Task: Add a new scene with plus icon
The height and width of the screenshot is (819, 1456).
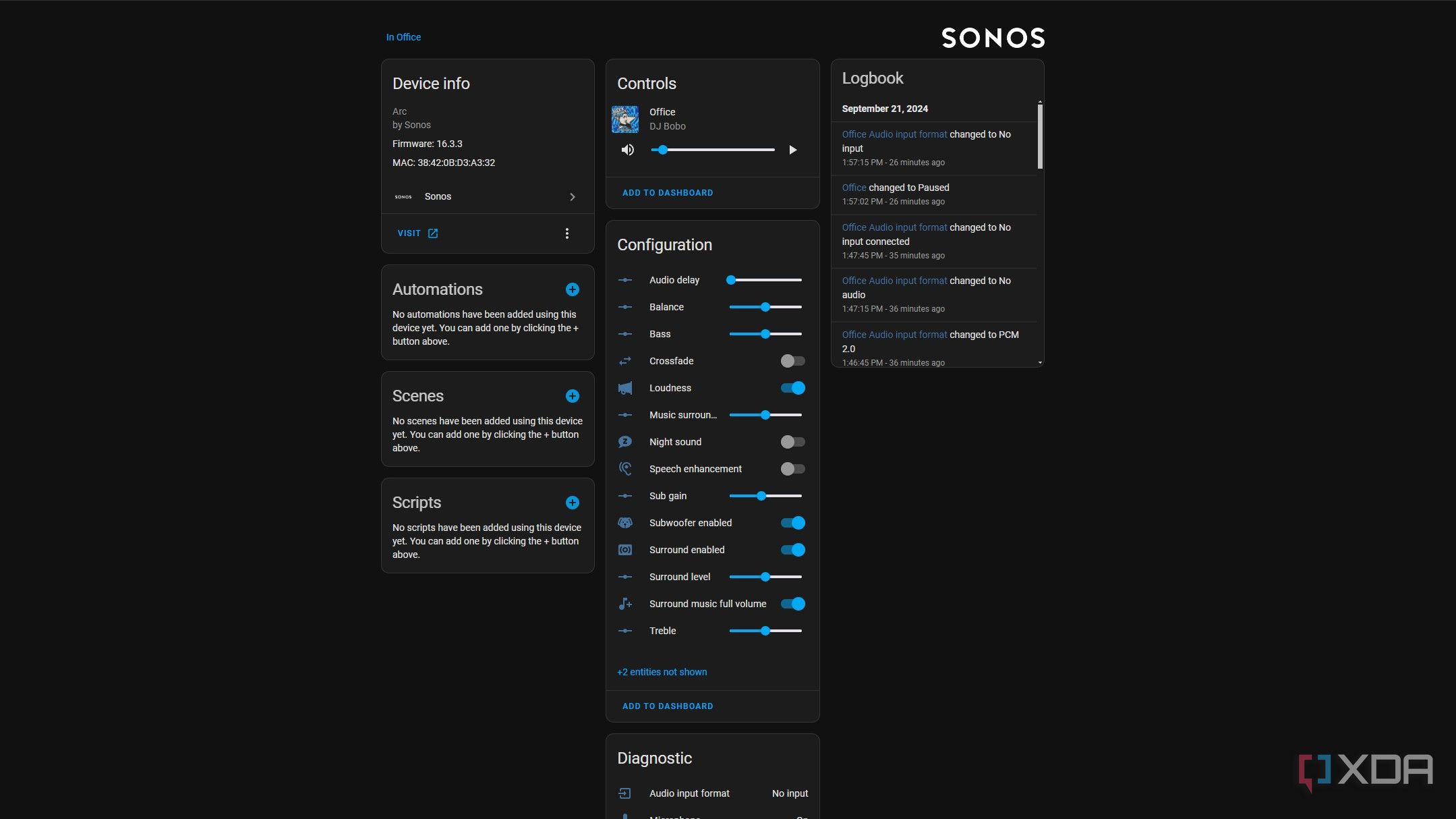Action: point(573,396)
